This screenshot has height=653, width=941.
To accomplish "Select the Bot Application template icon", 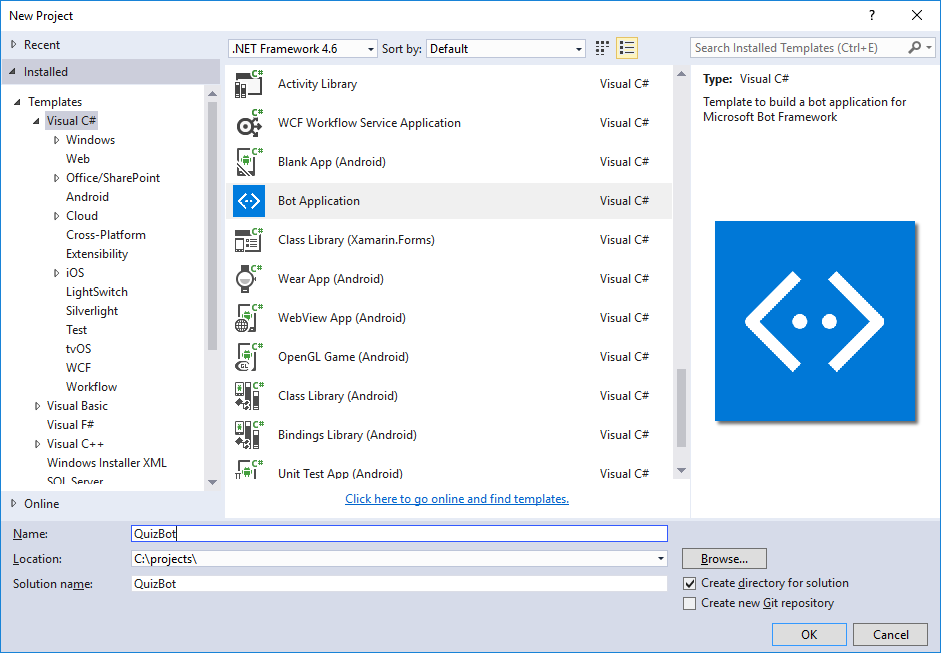I will coord(248,200).
